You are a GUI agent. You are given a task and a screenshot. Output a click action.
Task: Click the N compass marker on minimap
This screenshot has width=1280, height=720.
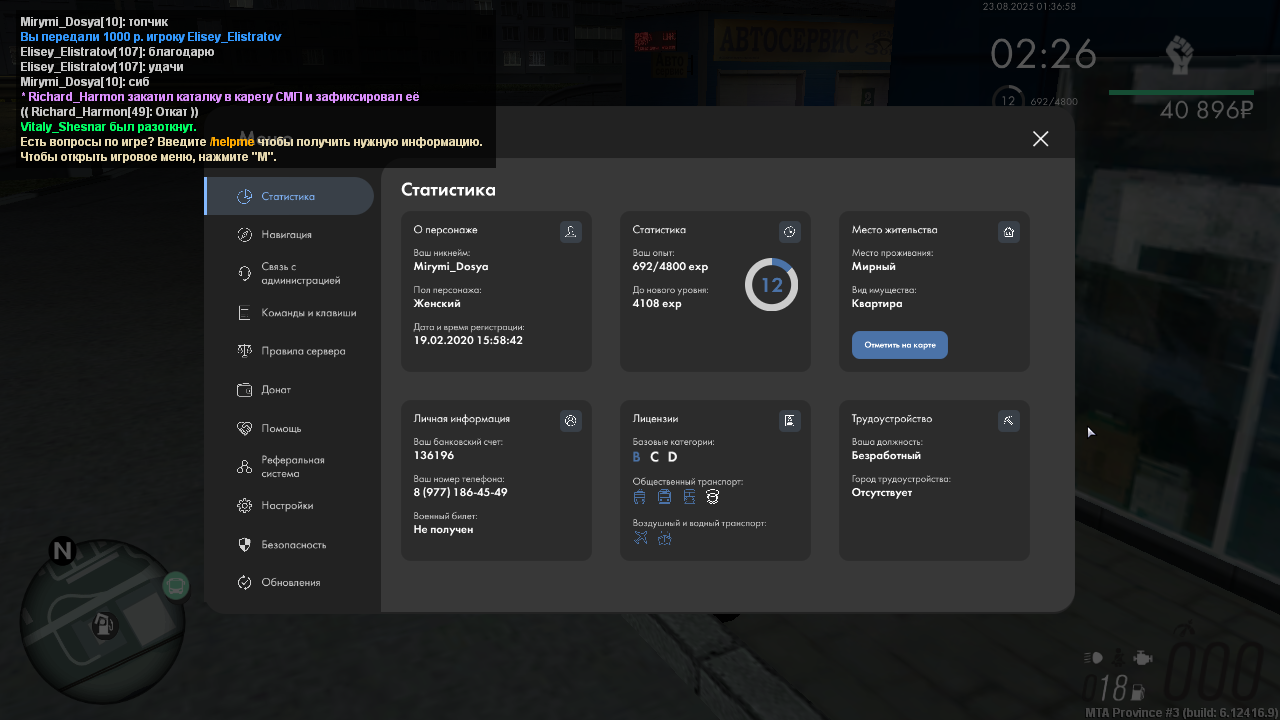click(63, 550)
